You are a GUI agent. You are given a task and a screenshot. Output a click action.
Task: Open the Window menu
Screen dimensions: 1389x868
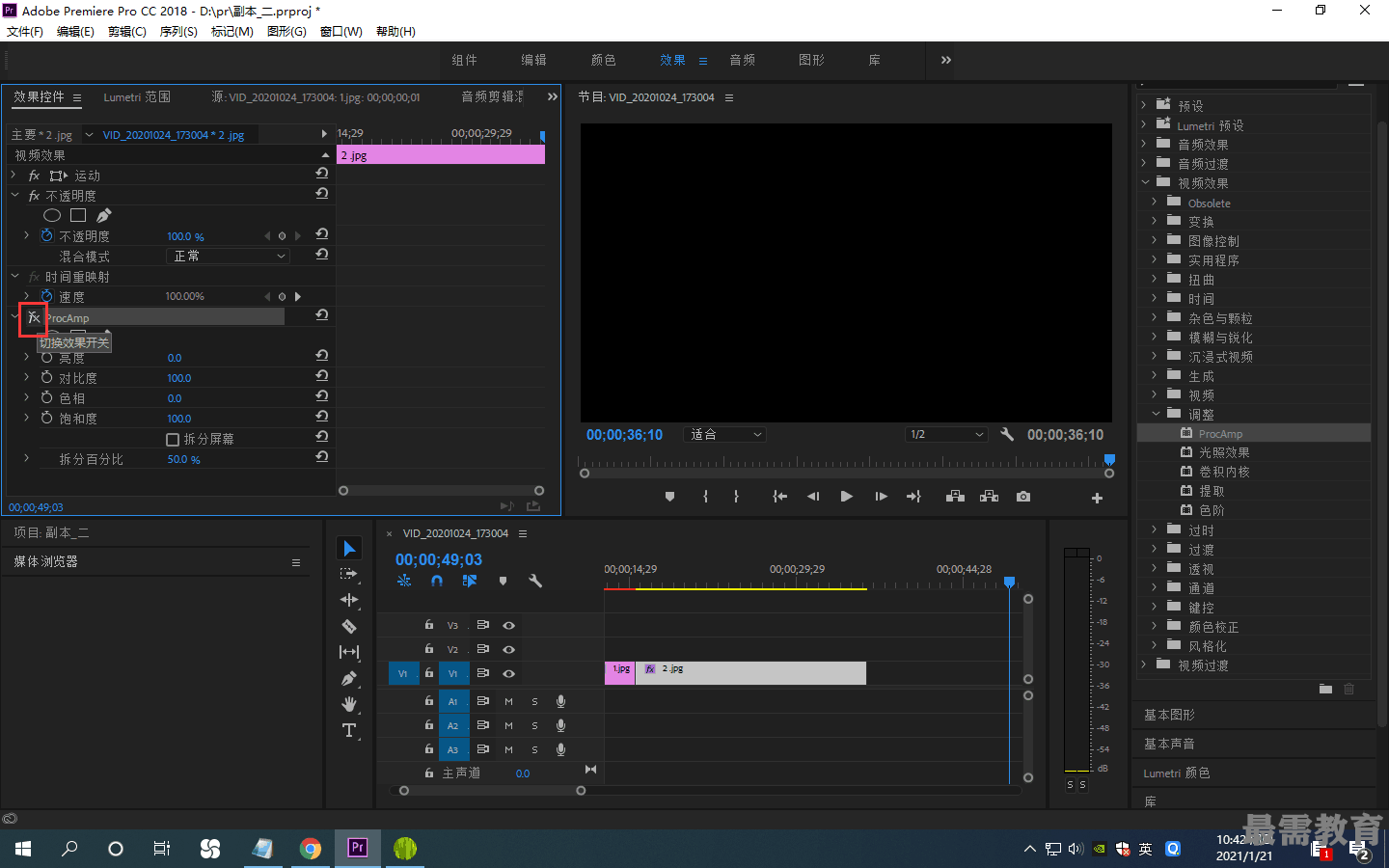pos(341,32)
